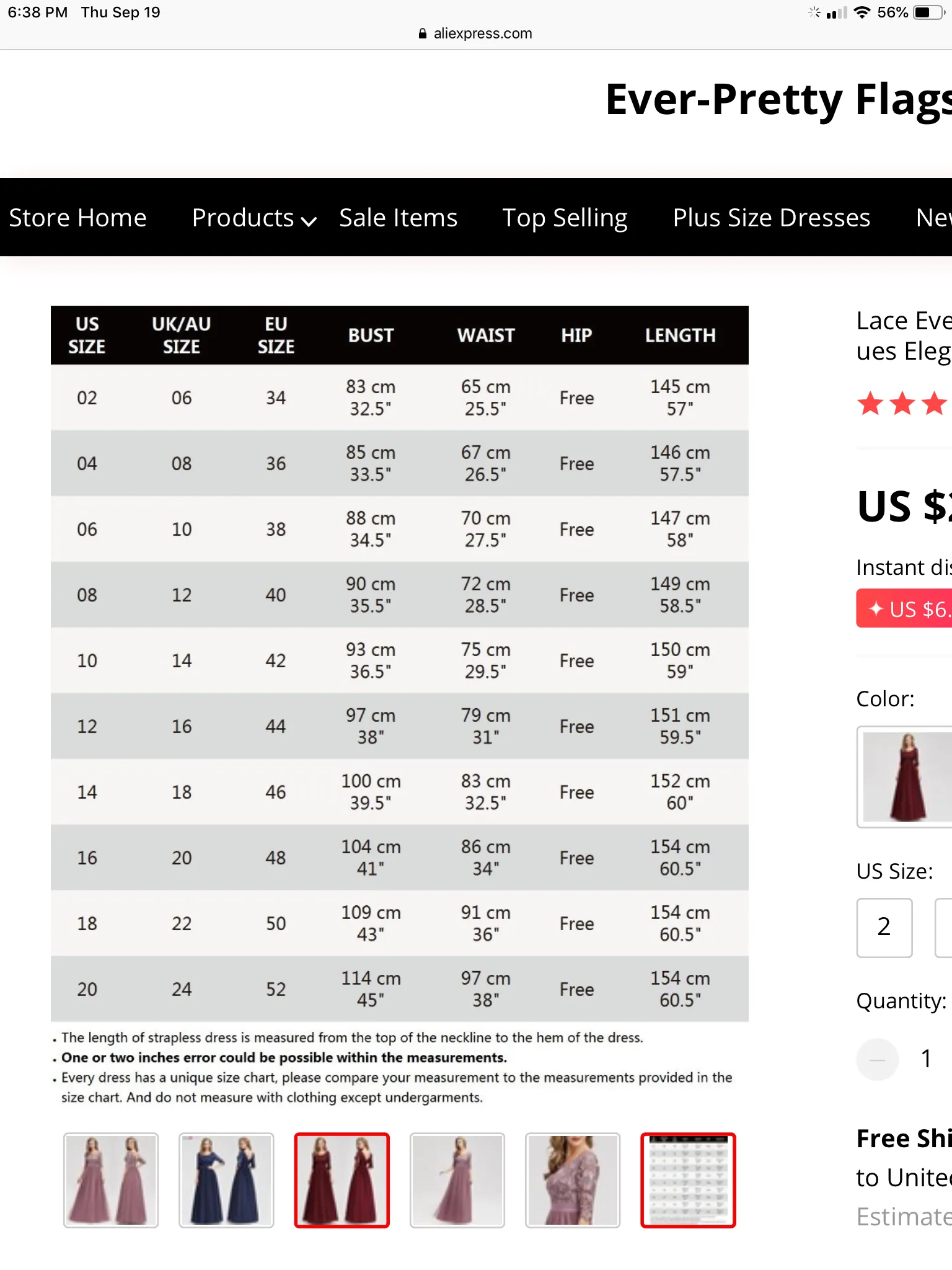Select the size chart thumbnail
The height and width of the screenshot is (1270, 952).
point(688,1180)
